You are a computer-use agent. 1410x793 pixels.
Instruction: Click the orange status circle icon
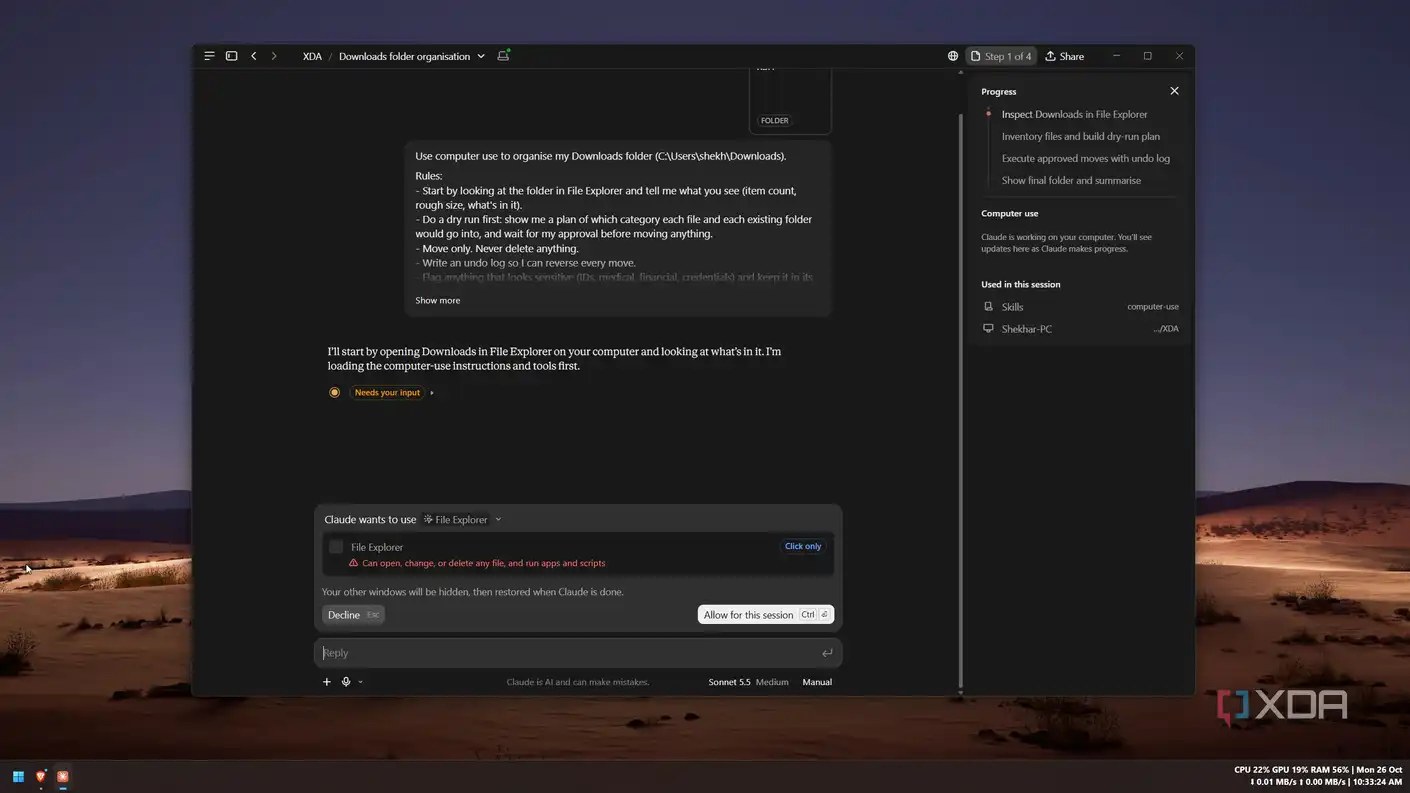pyautogui.click(x=334, y=392)
